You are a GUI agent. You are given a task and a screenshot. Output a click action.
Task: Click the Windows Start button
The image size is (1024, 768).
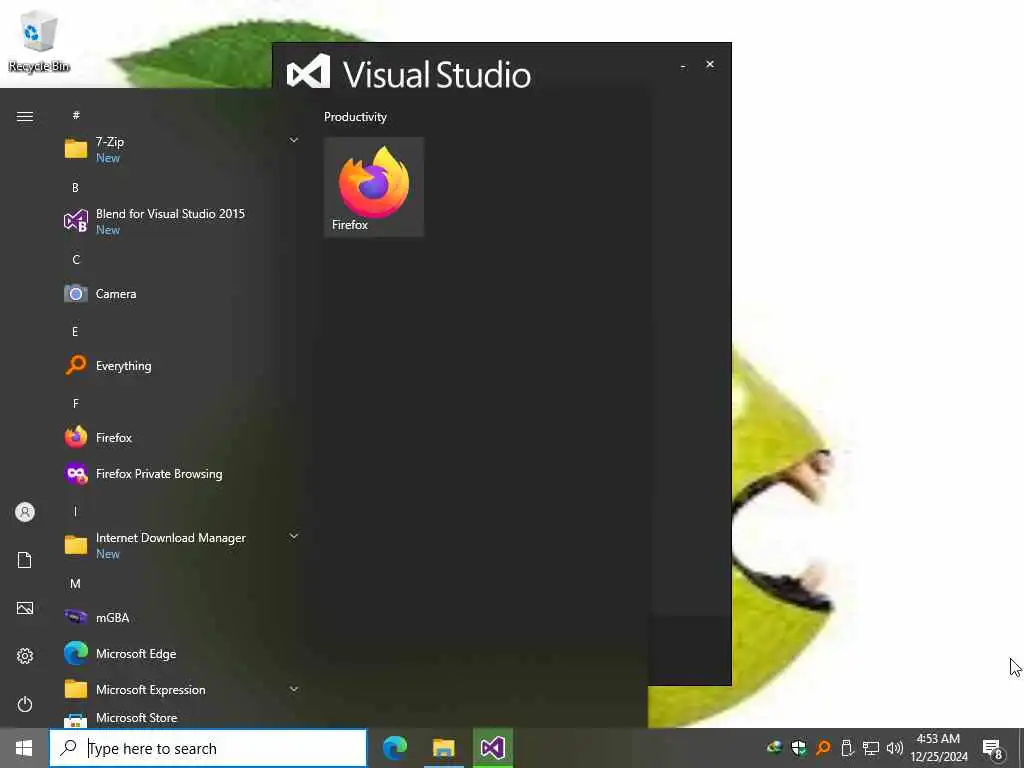click(24, 748)
